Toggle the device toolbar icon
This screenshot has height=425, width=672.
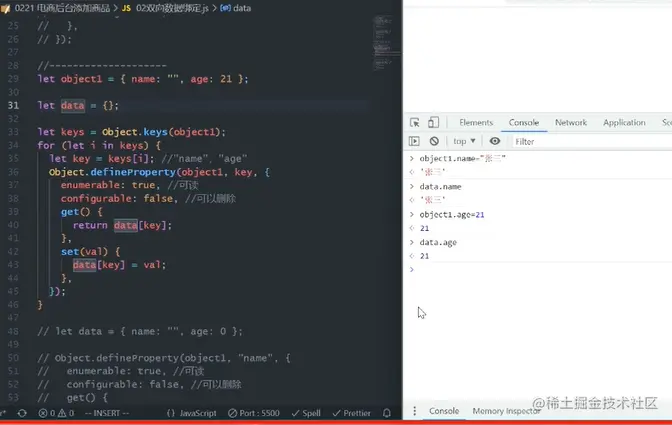(x=433, y=123)
